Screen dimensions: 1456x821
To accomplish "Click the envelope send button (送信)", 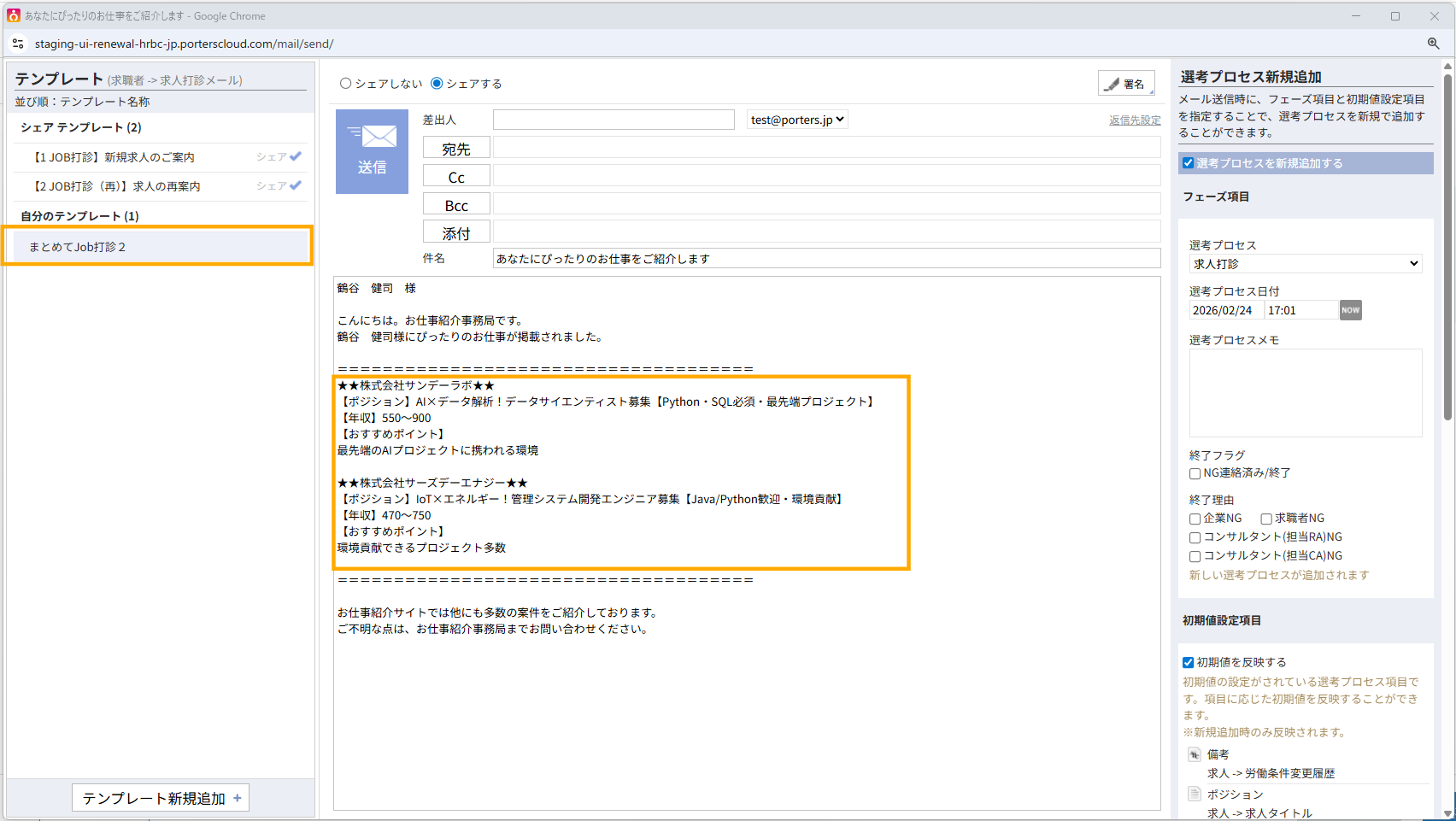I will pyautogui.click(x=372, y=151).
